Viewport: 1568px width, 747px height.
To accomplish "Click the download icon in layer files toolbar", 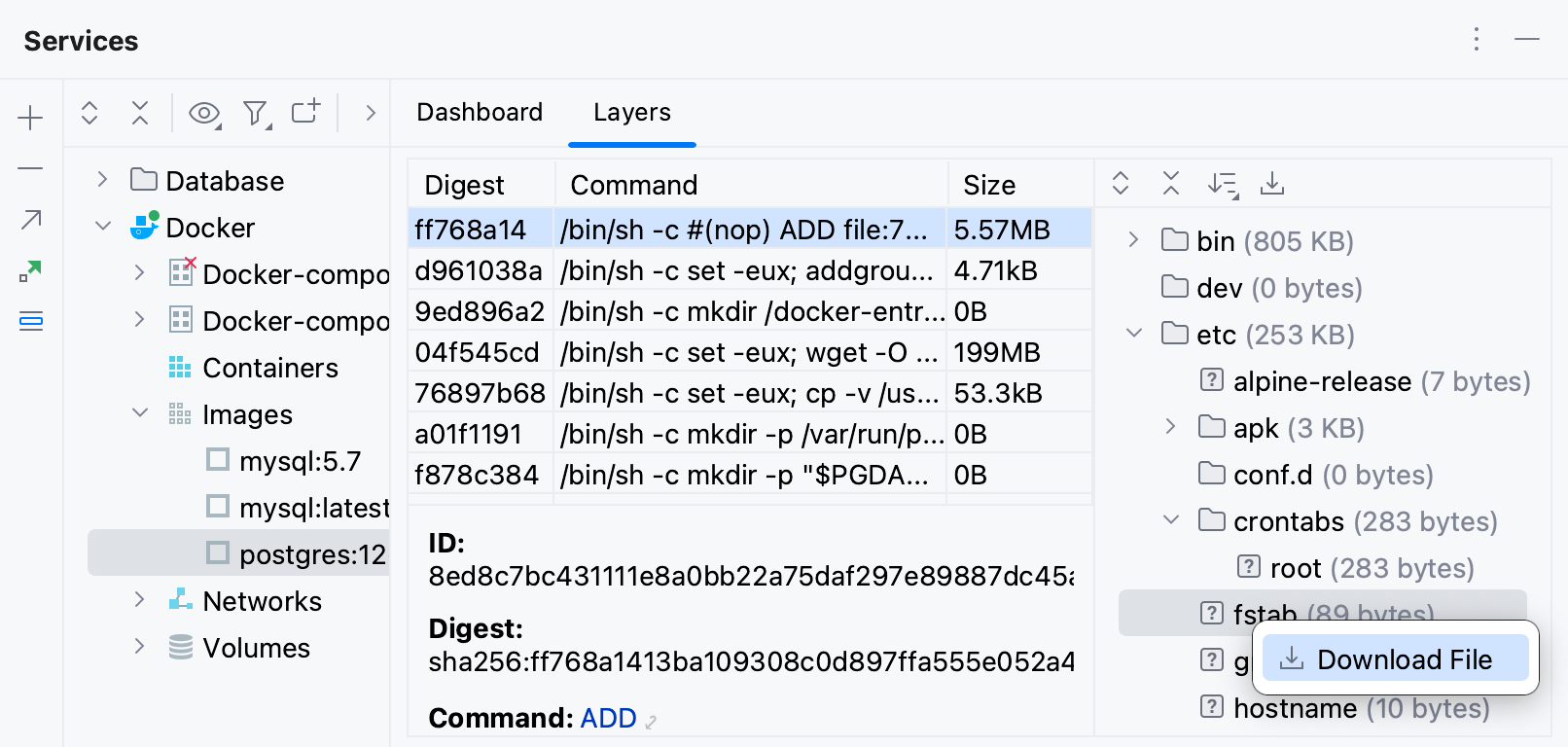I will click(1272, 184).
